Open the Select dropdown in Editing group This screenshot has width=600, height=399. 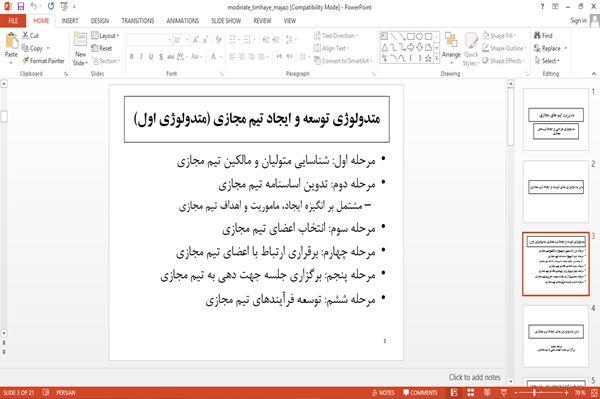547,61
